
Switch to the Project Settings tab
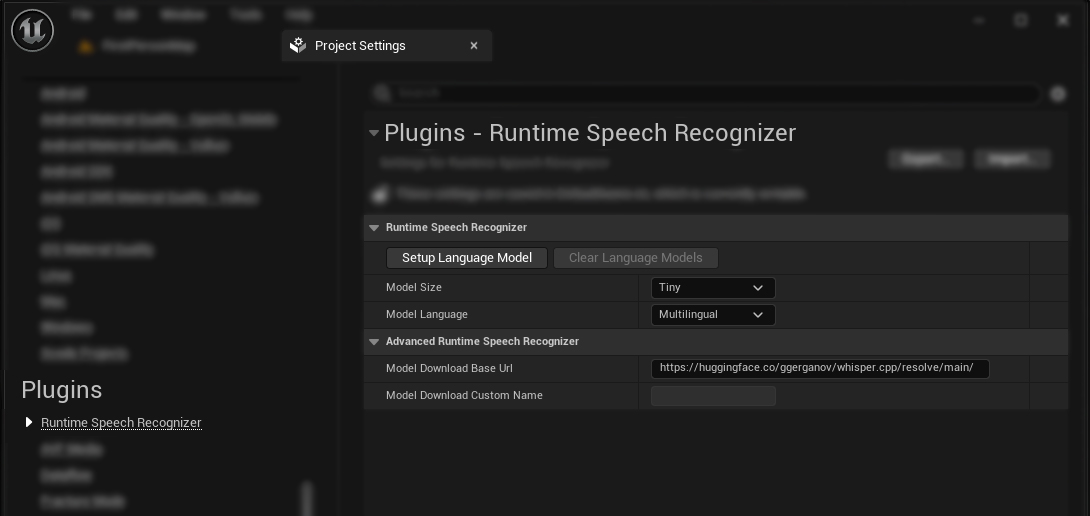360,45
